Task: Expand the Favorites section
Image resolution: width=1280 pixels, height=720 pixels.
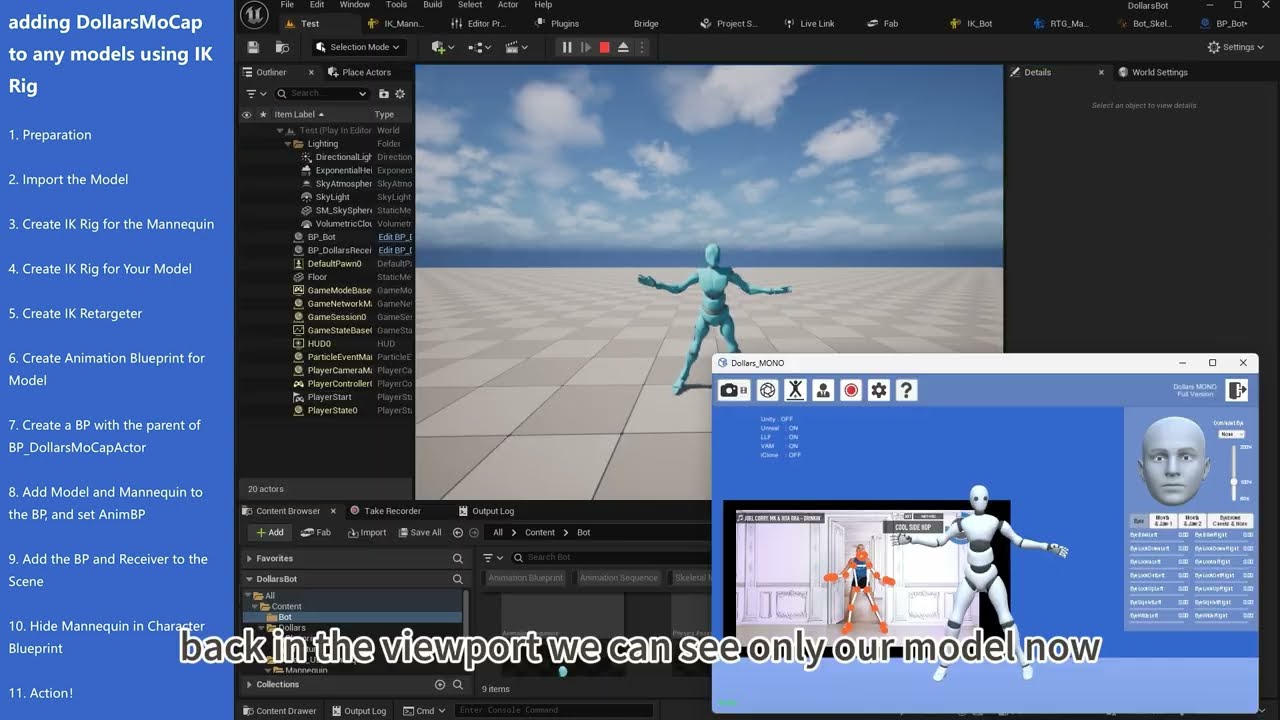Action: click(x=250, y=558)
